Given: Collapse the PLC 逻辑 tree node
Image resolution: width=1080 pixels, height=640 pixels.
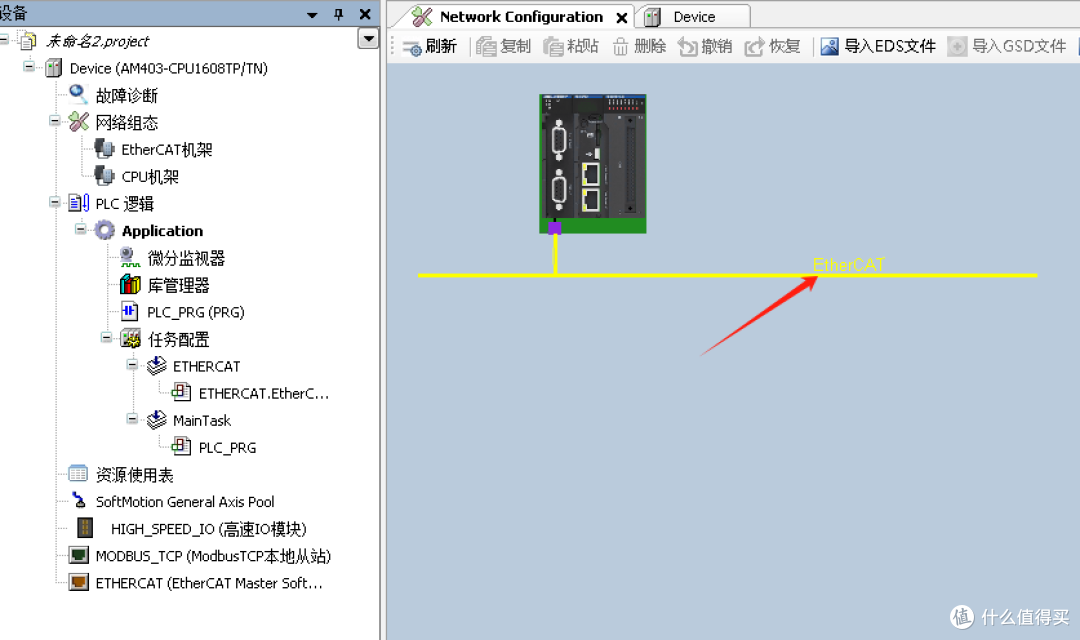Looking at the screenshot, I should (x=54, y=202).
